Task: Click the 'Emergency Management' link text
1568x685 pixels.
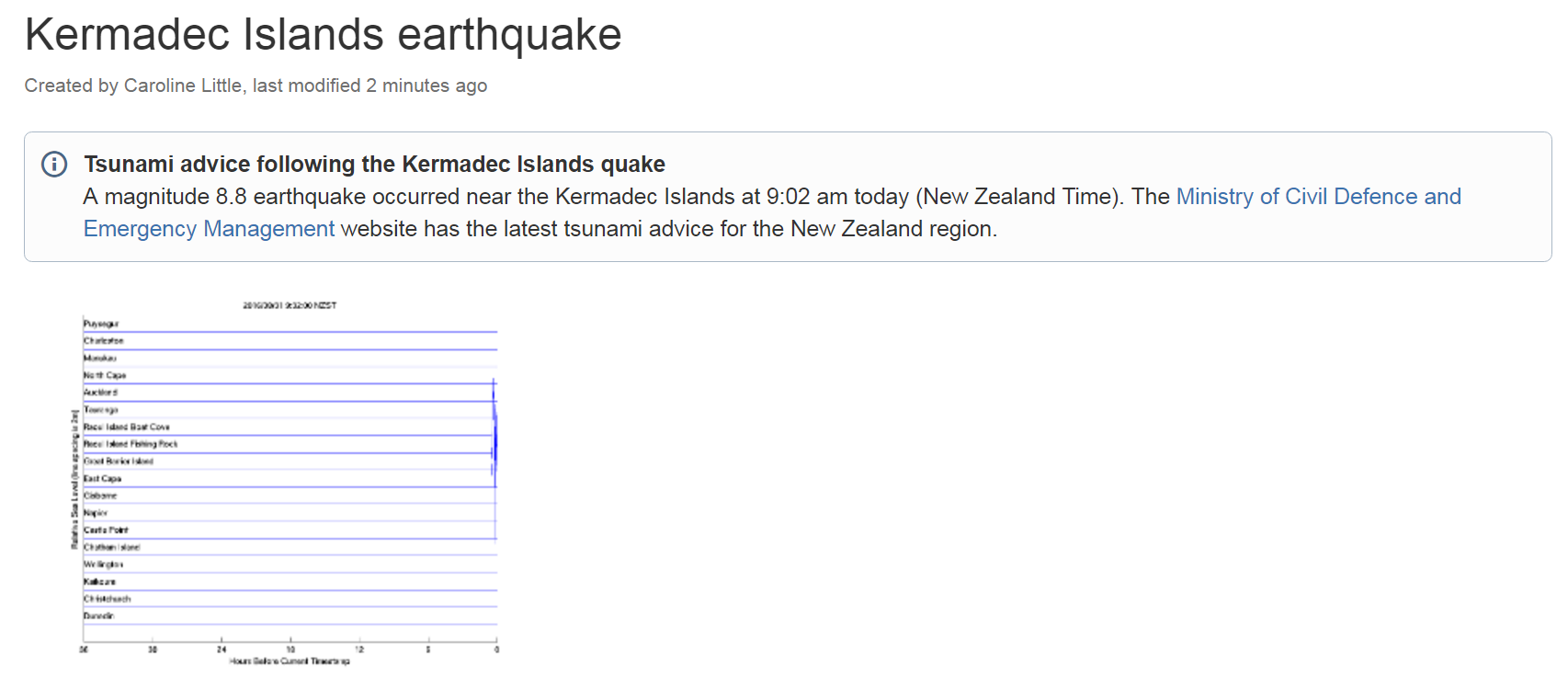Action: point(209,229)
